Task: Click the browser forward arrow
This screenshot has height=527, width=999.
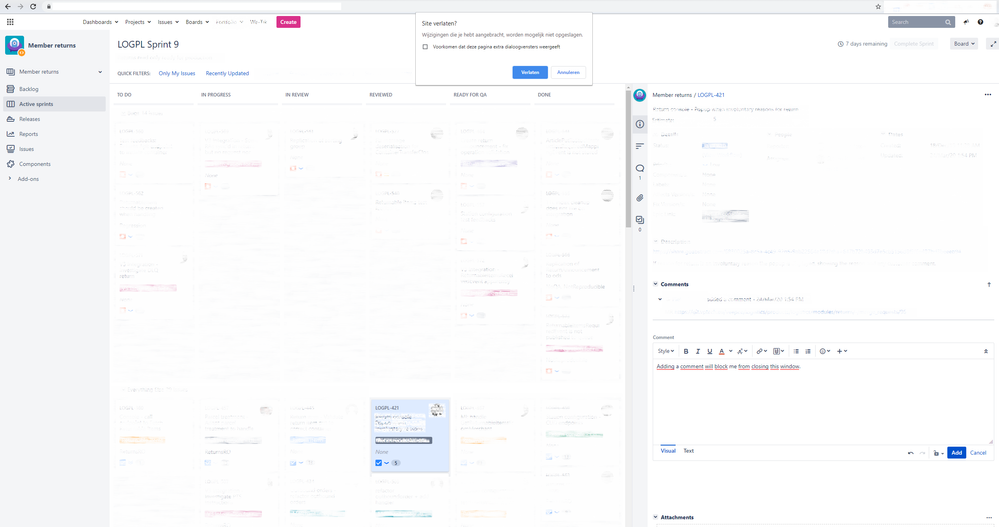Action: 20,6
